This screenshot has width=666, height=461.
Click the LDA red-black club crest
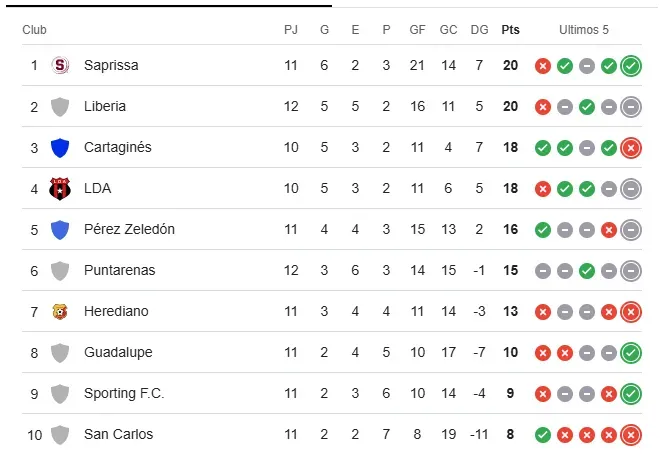pos(61,189)
